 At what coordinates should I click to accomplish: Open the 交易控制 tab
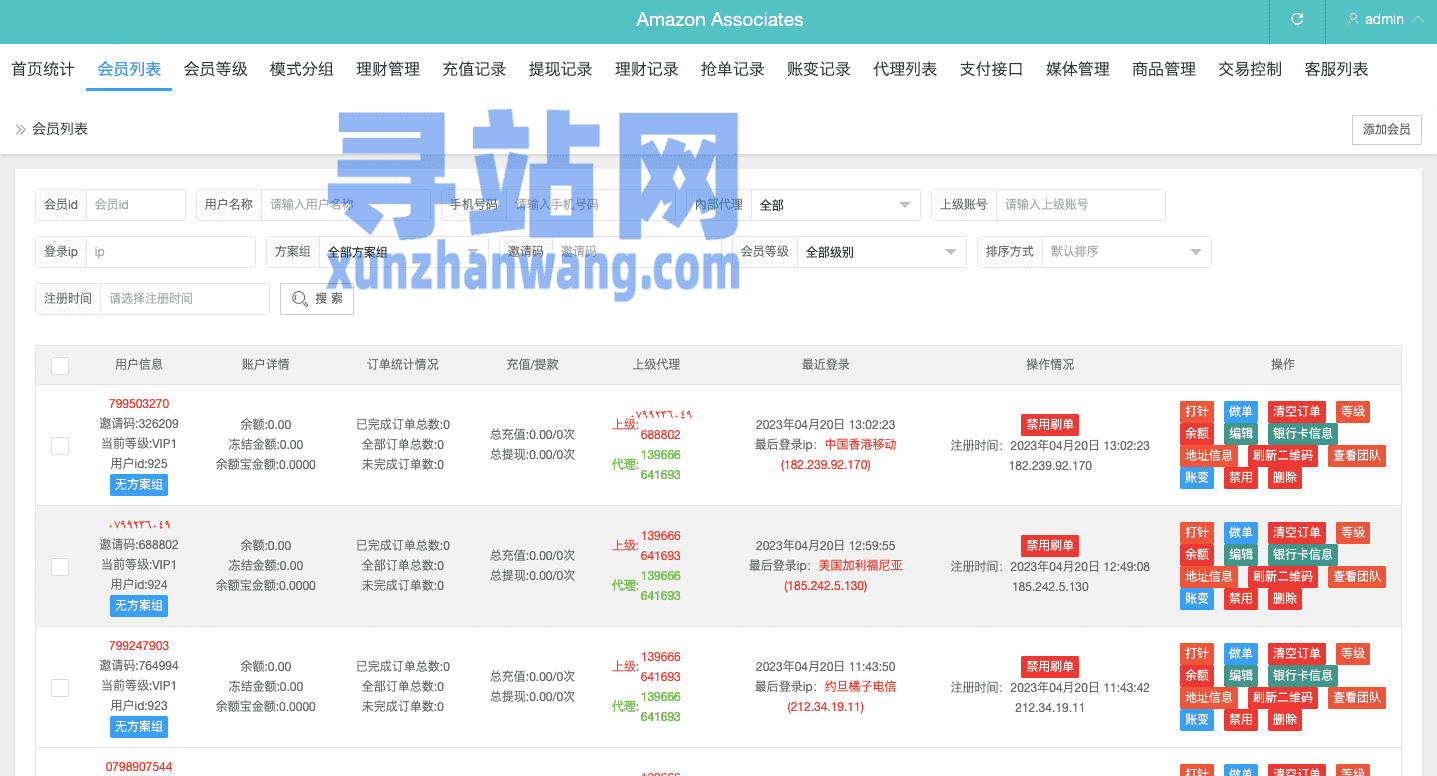tap(1250, 69)
